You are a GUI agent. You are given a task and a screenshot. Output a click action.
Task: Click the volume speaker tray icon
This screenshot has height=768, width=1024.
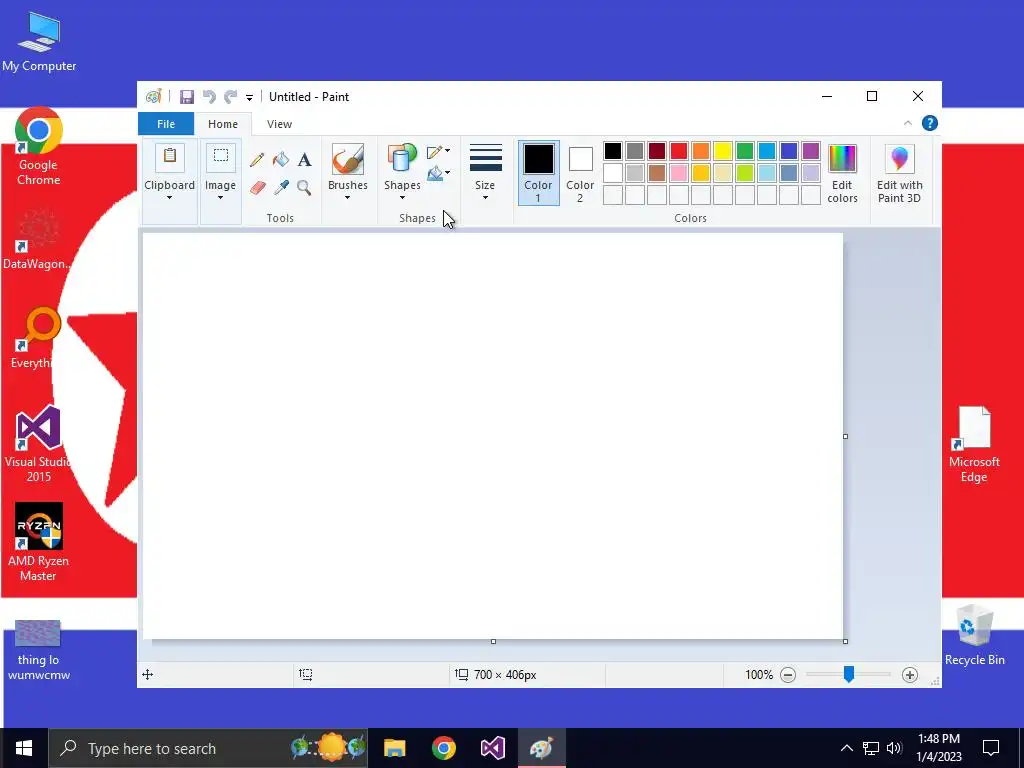tap(894, 748)
